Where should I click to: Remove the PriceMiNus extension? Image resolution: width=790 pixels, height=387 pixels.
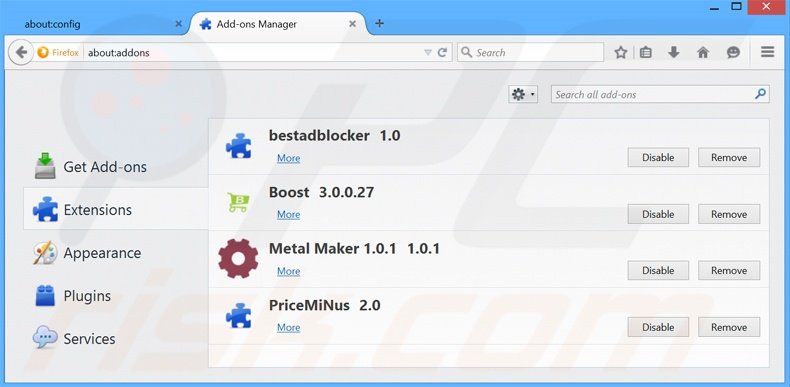click(729, 327)
